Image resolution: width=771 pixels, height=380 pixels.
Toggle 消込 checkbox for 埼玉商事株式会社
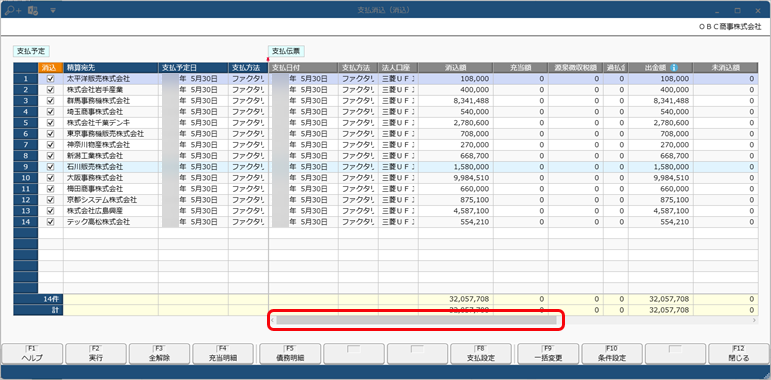50,112
